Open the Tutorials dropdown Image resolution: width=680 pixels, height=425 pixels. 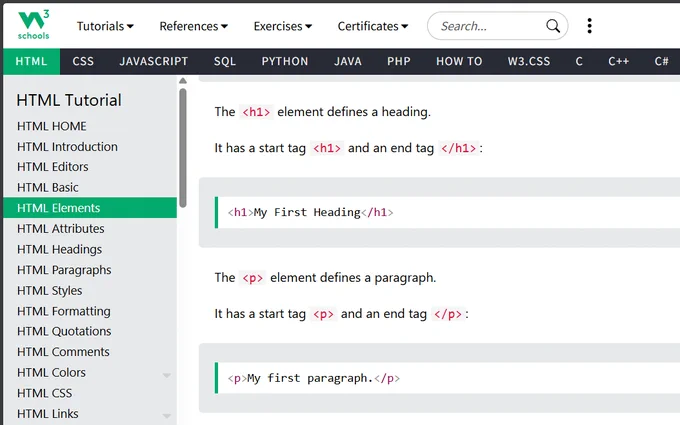pyautogui.click(x=105, y=26)
